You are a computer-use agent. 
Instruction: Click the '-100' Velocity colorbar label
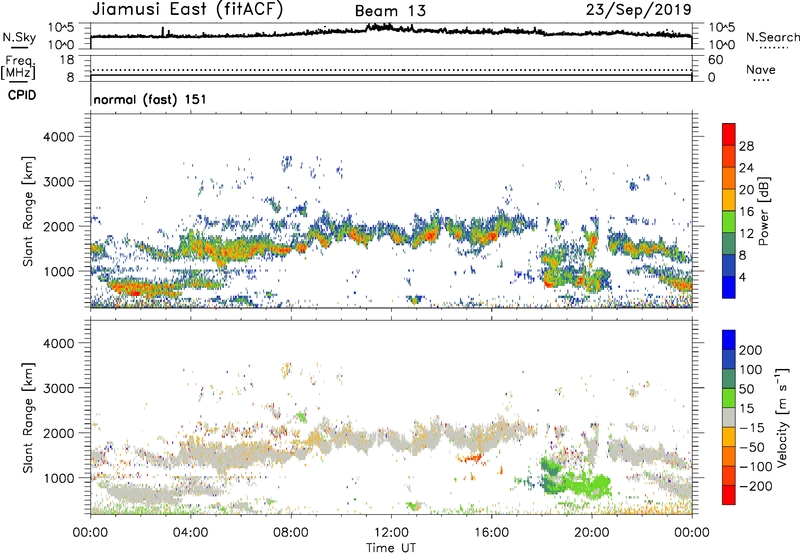(x=756, y=467)
